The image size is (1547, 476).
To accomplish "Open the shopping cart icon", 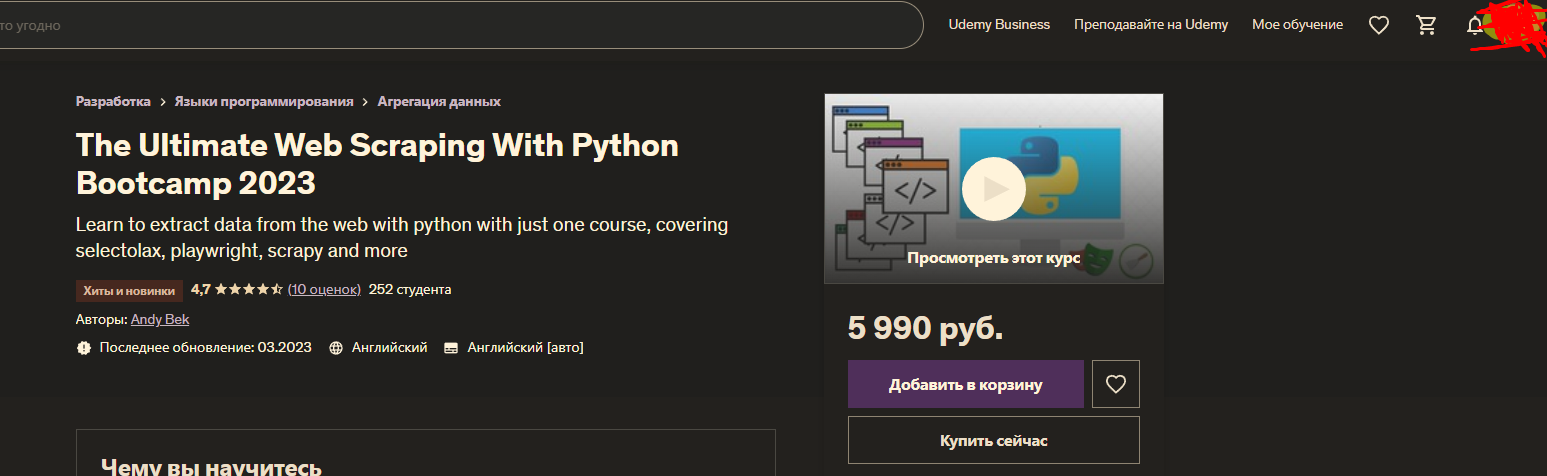I will click(1427, 25).
